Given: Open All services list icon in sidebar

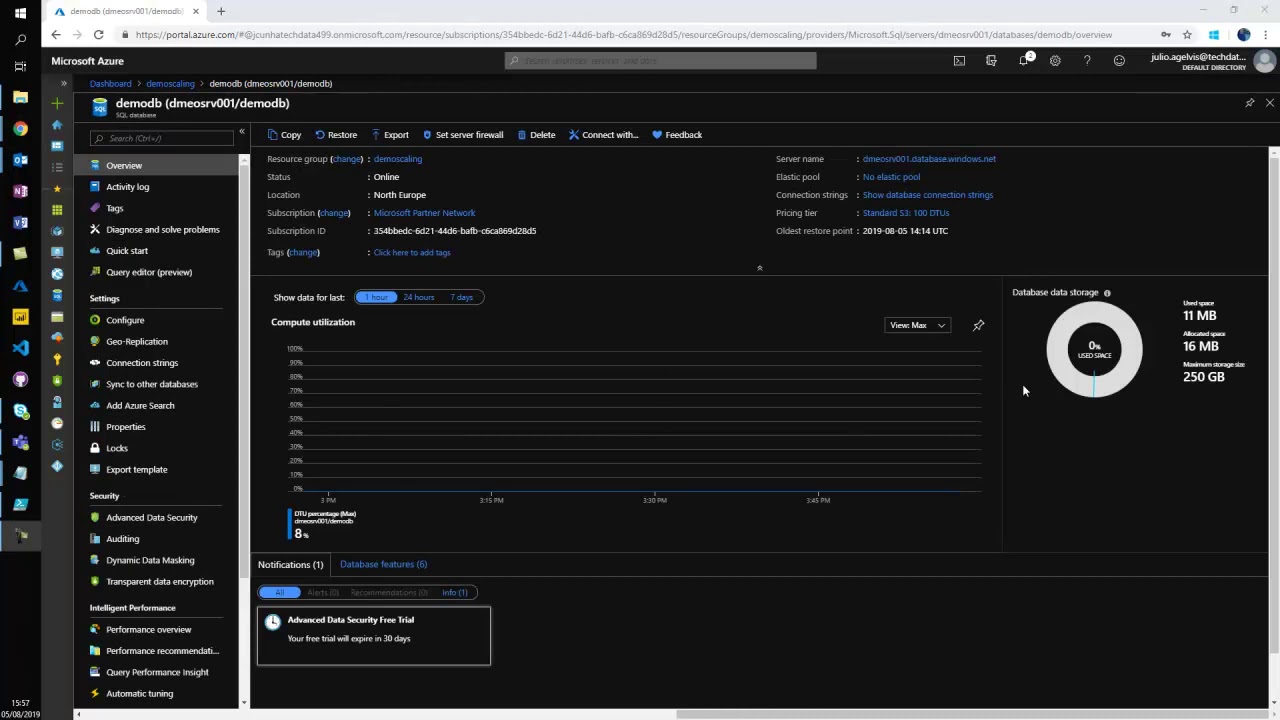Looking at the screenshot, I should (x=57, y=167).
